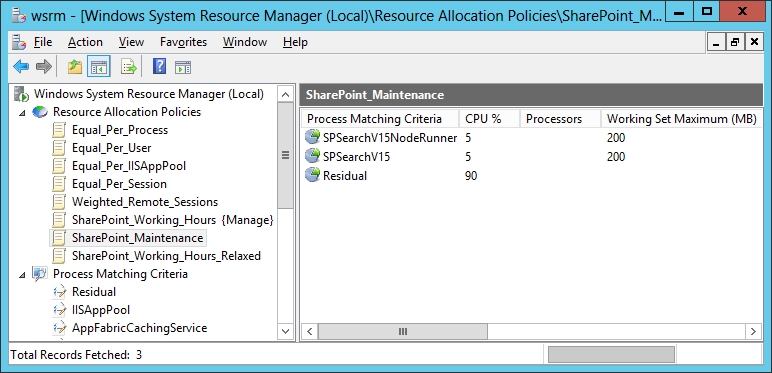Viewport: 772px width, 373px height.
Task: Click the tree pane vertical scrollbar thumb
Action: (x=285, y=155)
